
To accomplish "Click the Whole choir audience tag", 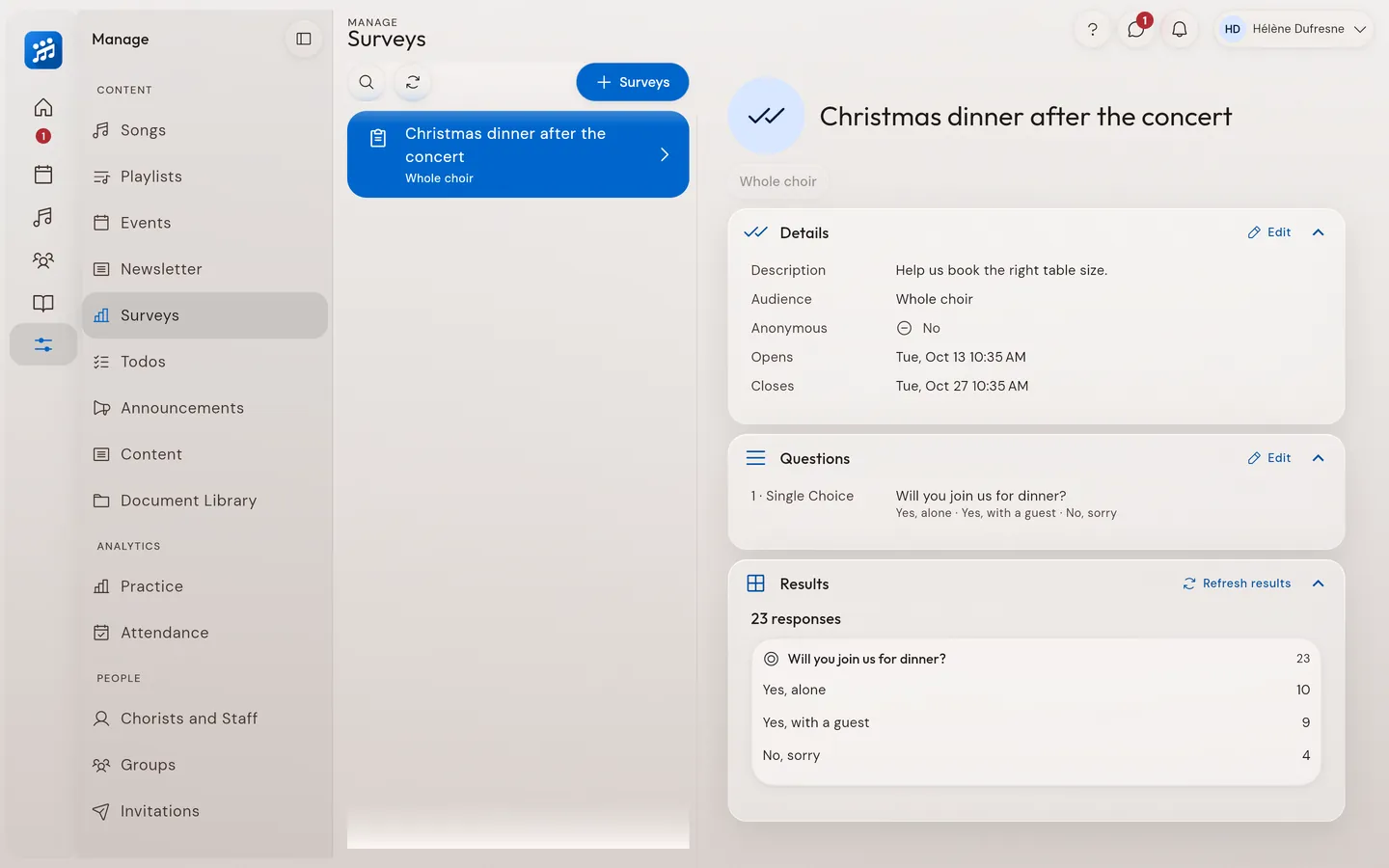I will click(778, 181).
